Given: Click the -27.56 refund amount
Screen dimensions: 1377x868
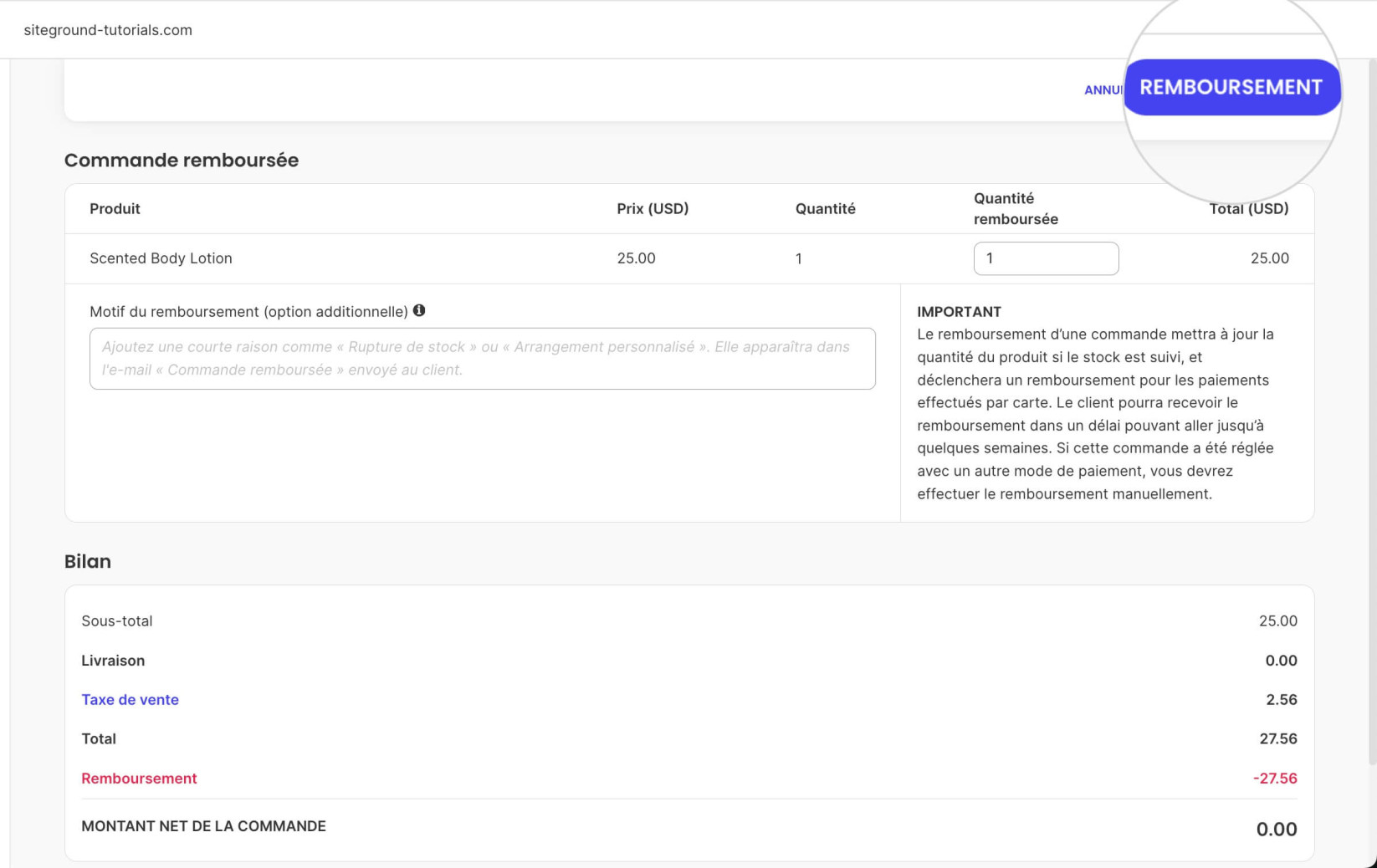Looking at the screenshot, I should coord(1275,779).
